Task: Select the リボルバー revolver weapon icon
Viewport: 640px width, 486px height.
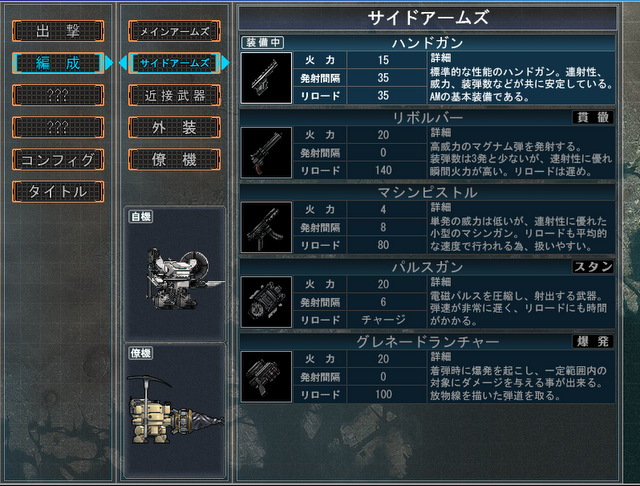Action: (x=266, y=152)
